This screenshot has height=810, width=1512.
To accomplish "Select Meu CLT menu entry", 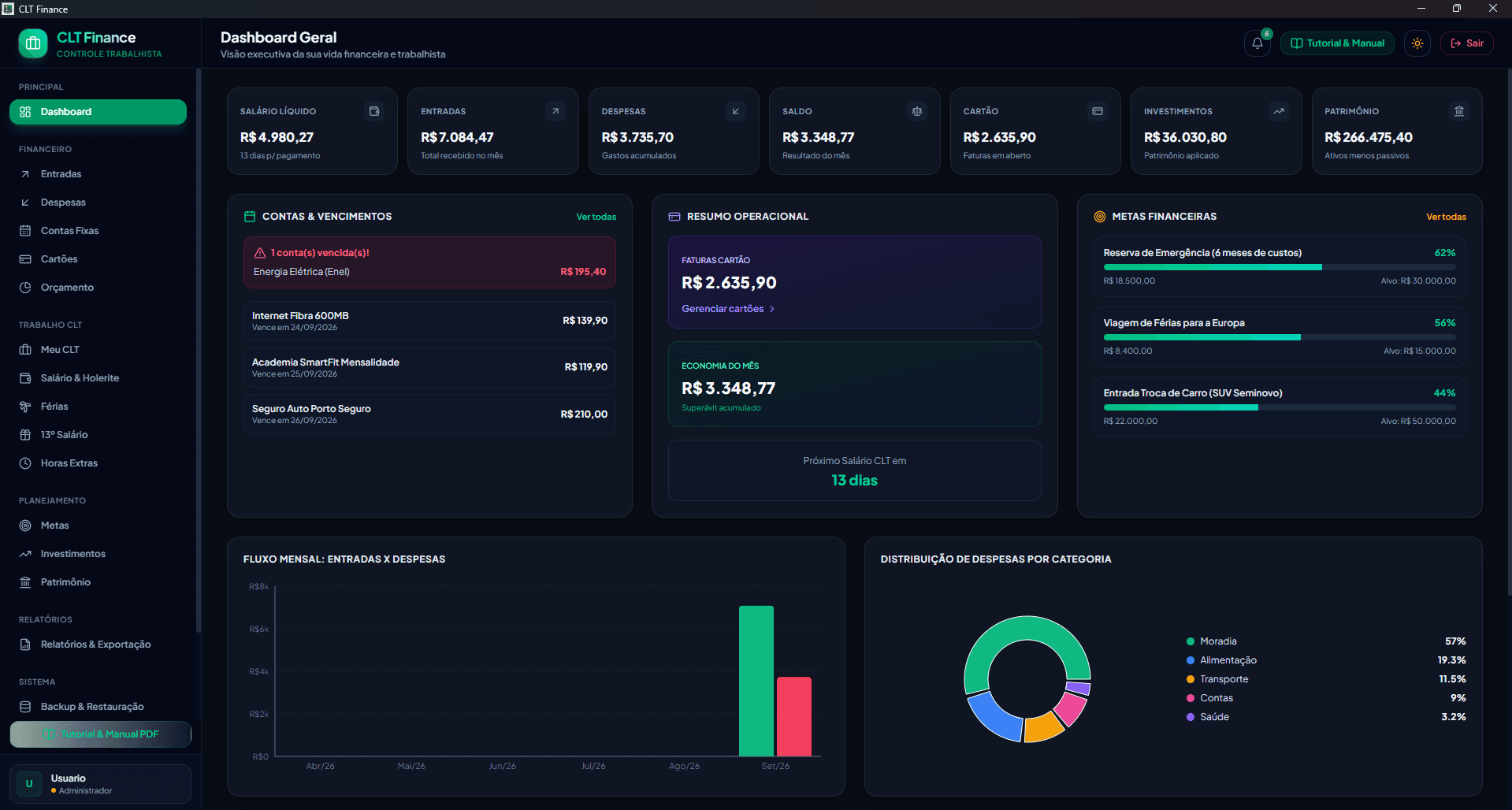I will (x=98, y=350).
